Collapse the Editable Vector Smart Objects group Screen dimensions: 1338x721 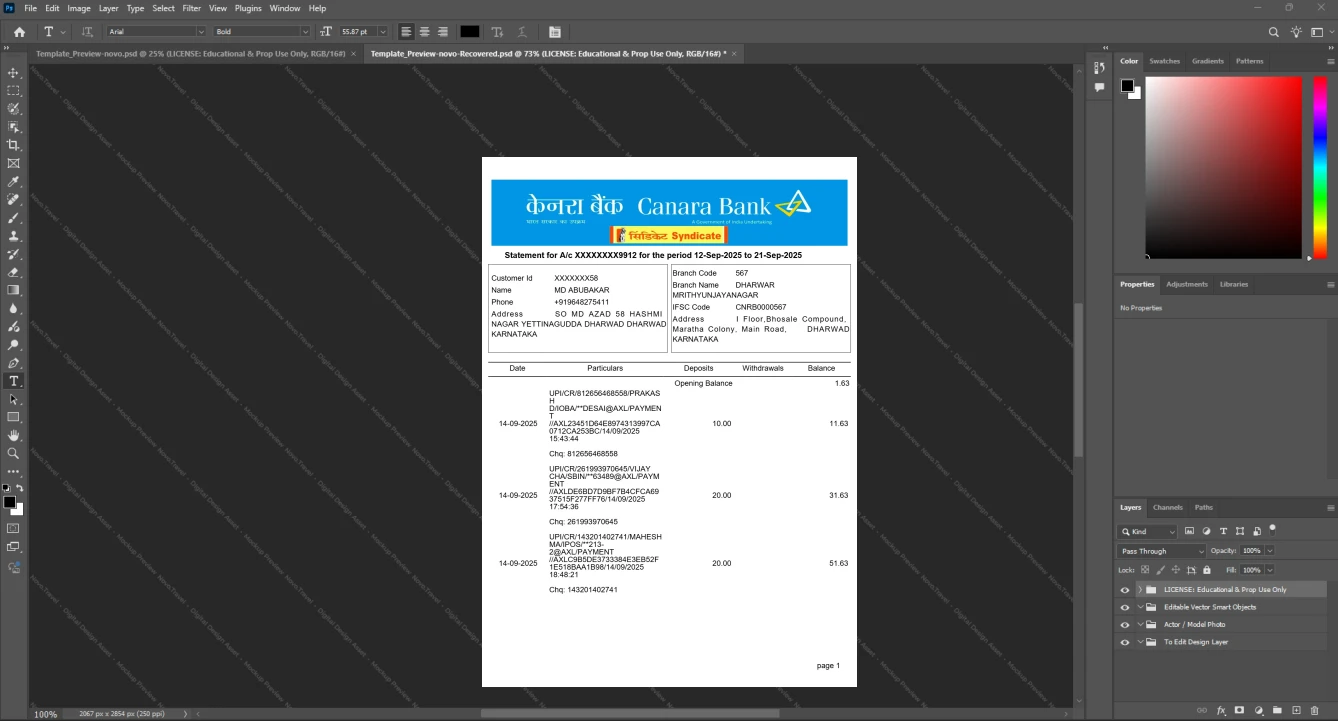[1140, 607]
